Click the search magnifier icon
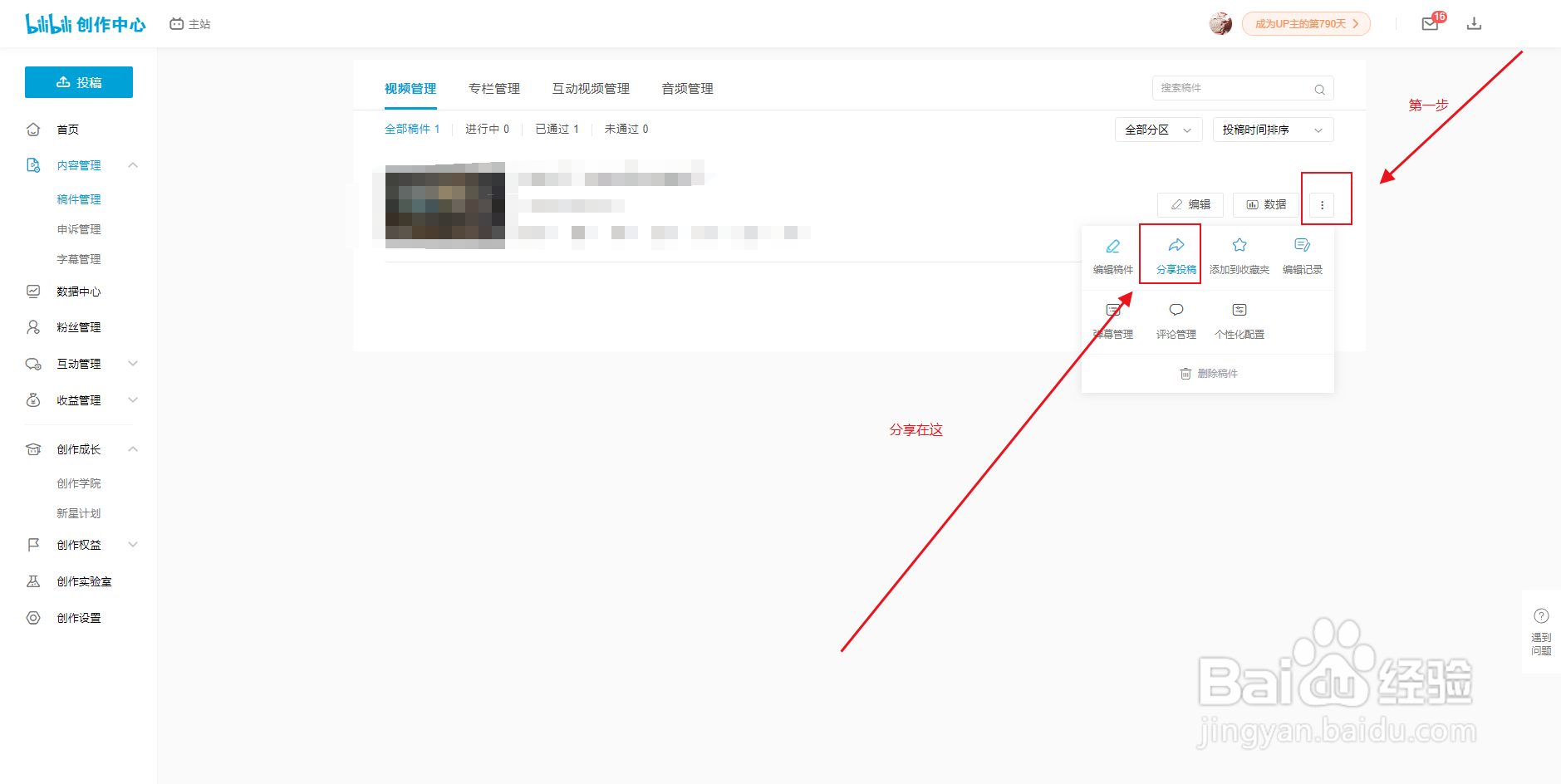1561x784 pixels. 1319,90
